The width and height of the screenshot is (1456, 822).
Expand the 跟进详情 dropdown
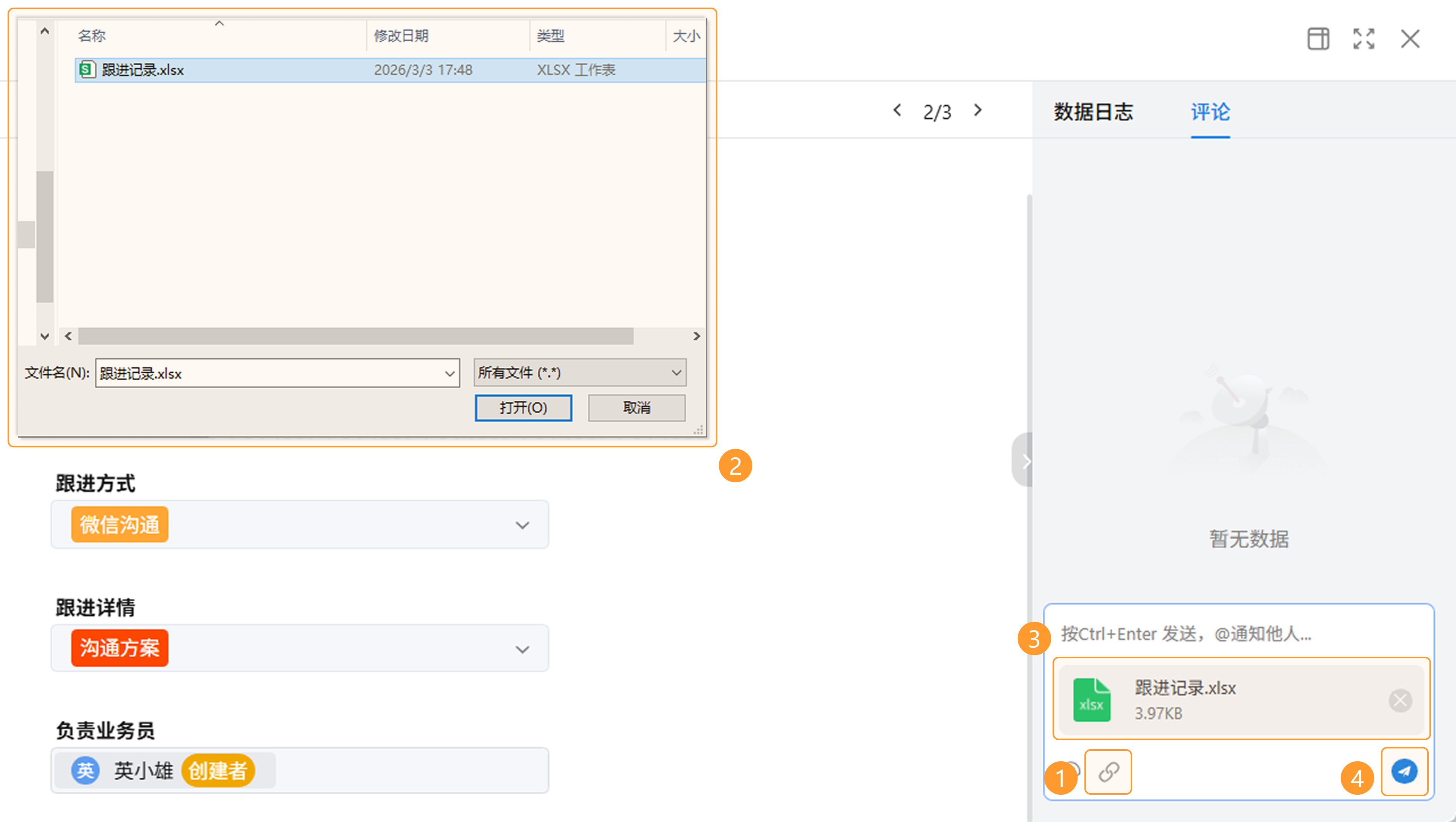(x=522, y=649)
